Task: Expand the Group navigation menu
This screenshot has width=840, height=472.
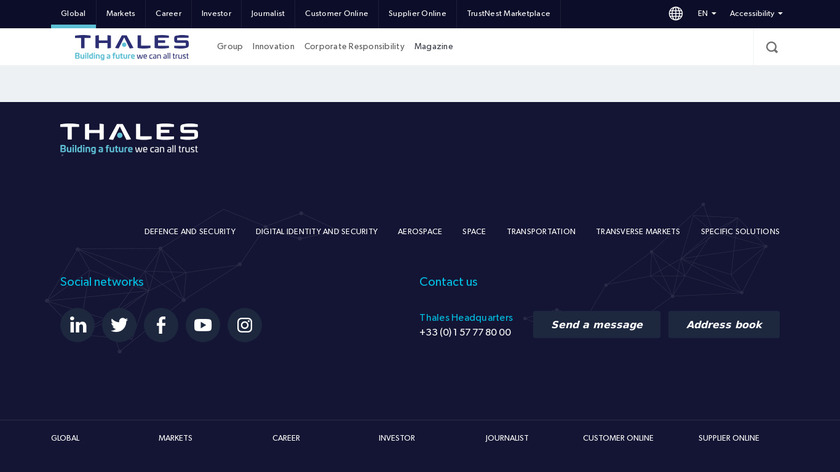Action: click(x=230, y=47)
